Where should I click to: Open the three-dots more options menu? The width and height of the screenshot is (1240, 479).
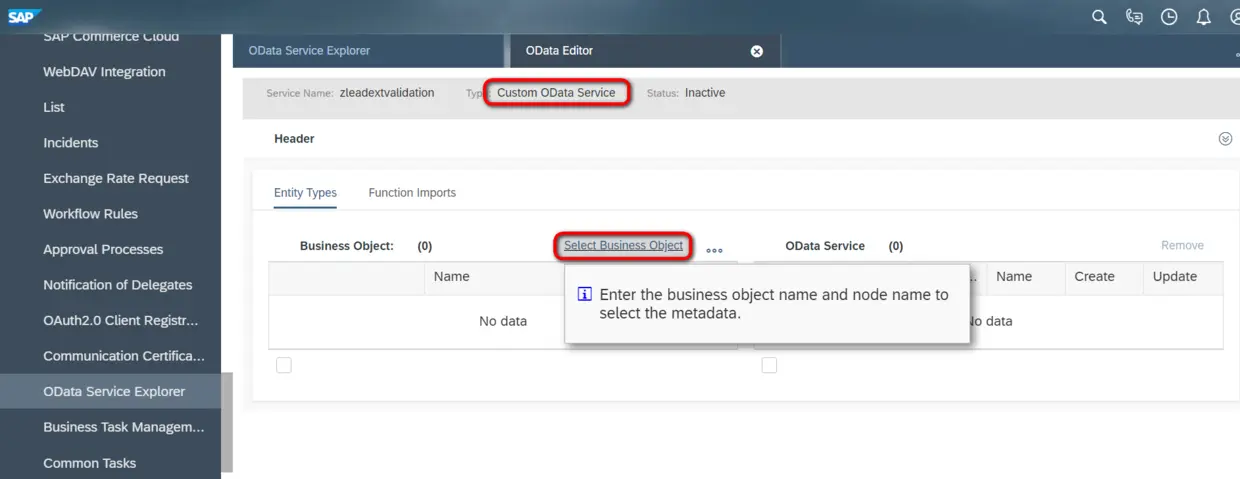[714, 251]
